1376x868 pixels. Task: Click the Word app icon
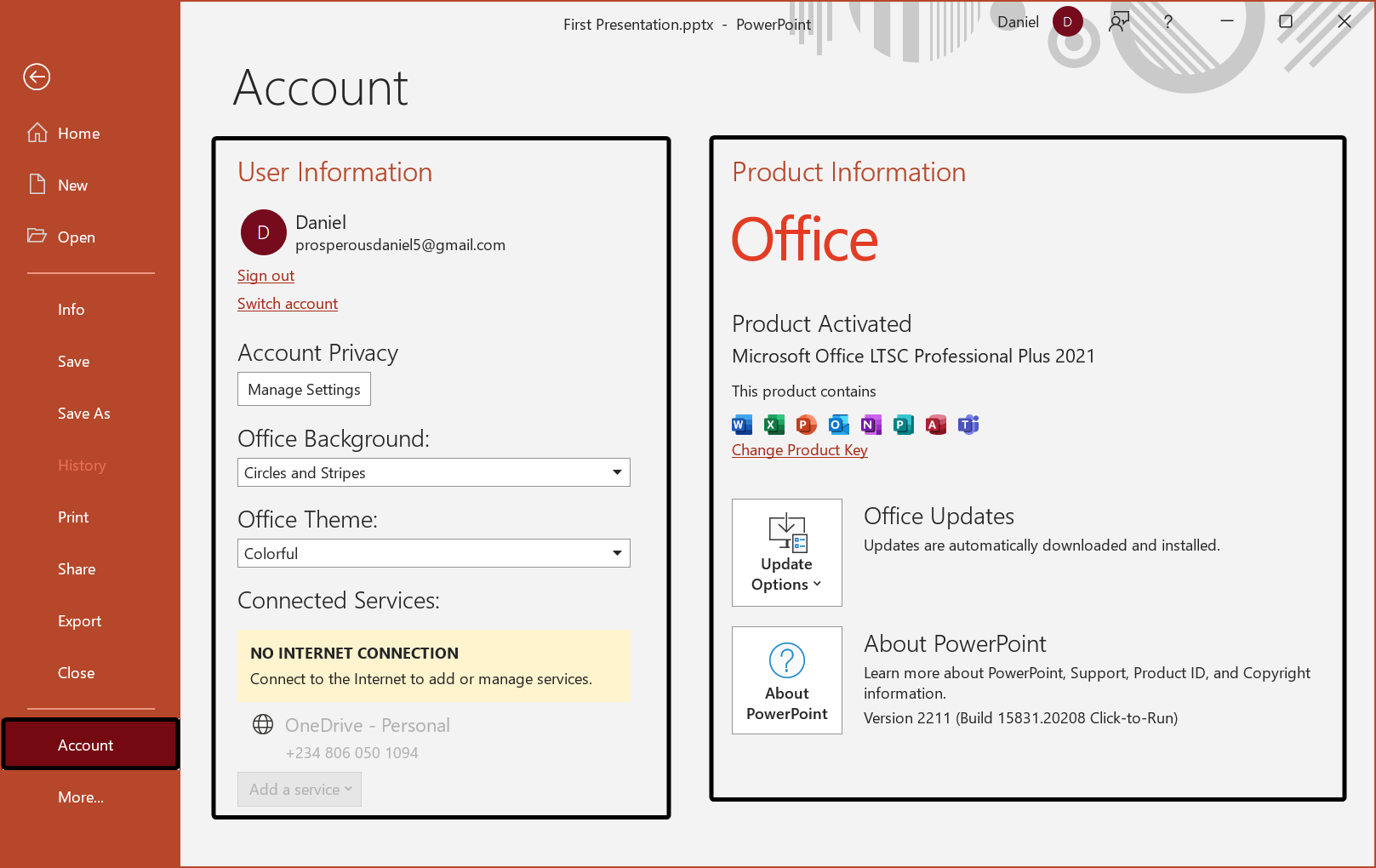(741, 425)
